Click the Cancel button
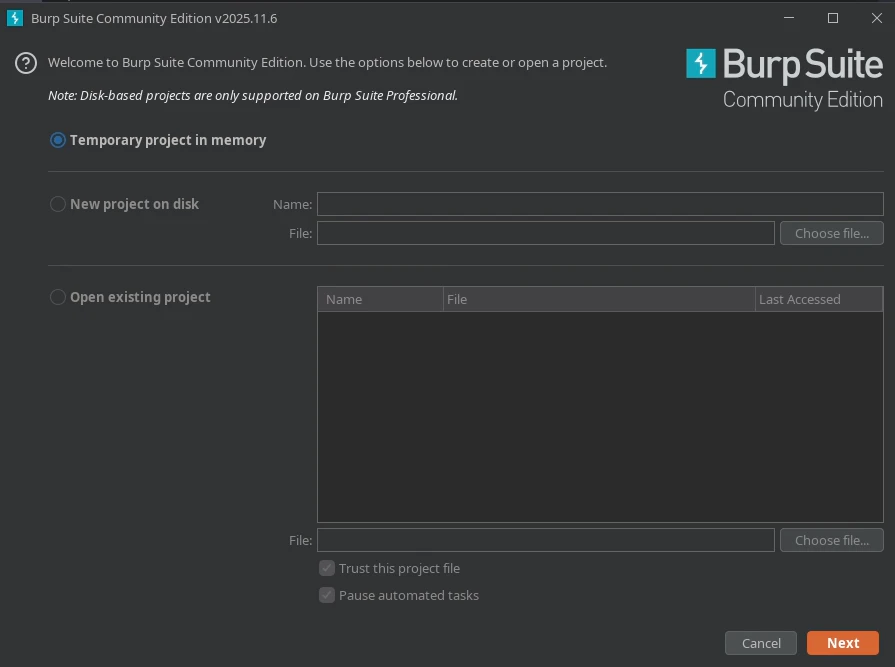 (760, 643)
